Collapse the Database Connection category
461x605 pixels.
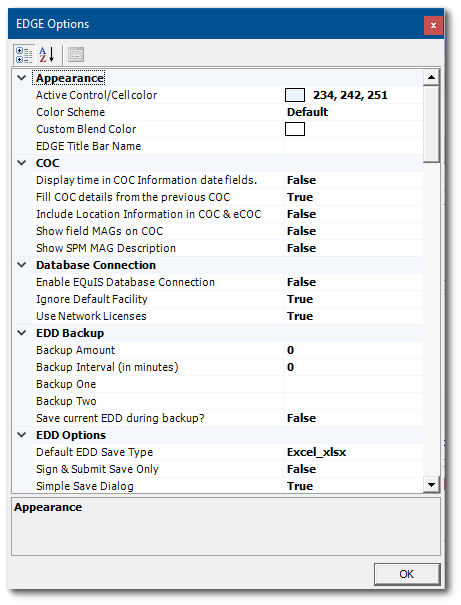click(x=22, y=265)
